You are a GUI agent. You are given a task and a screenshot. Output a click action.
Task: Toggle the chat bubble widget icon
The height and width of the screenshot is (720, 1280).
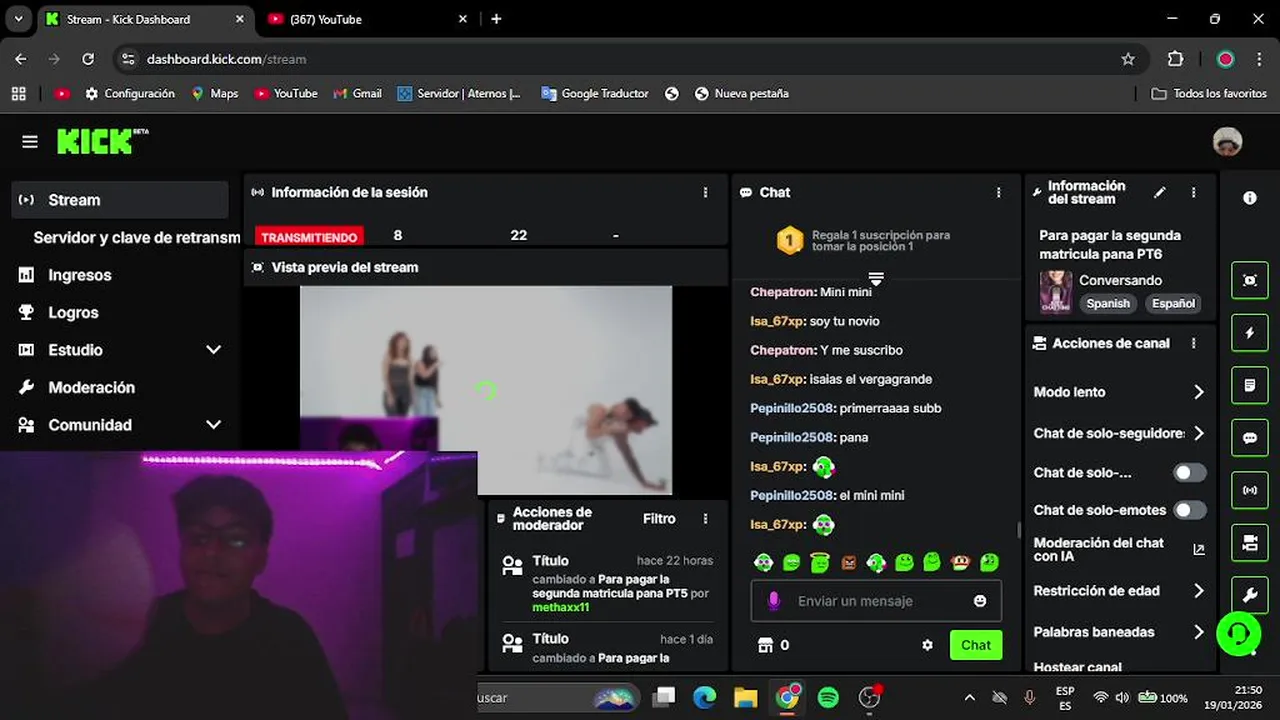tap(1250, 438)
